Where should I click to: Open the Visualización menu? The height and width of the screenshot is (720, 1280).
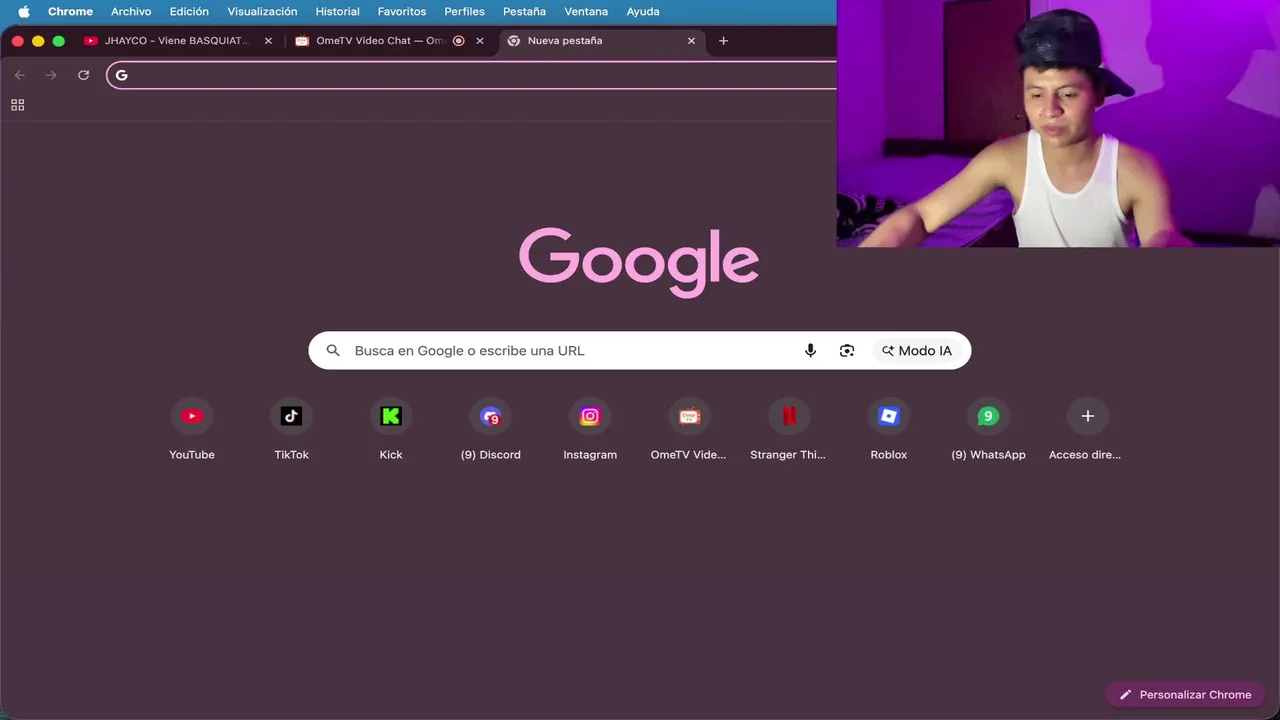point(262,12)
